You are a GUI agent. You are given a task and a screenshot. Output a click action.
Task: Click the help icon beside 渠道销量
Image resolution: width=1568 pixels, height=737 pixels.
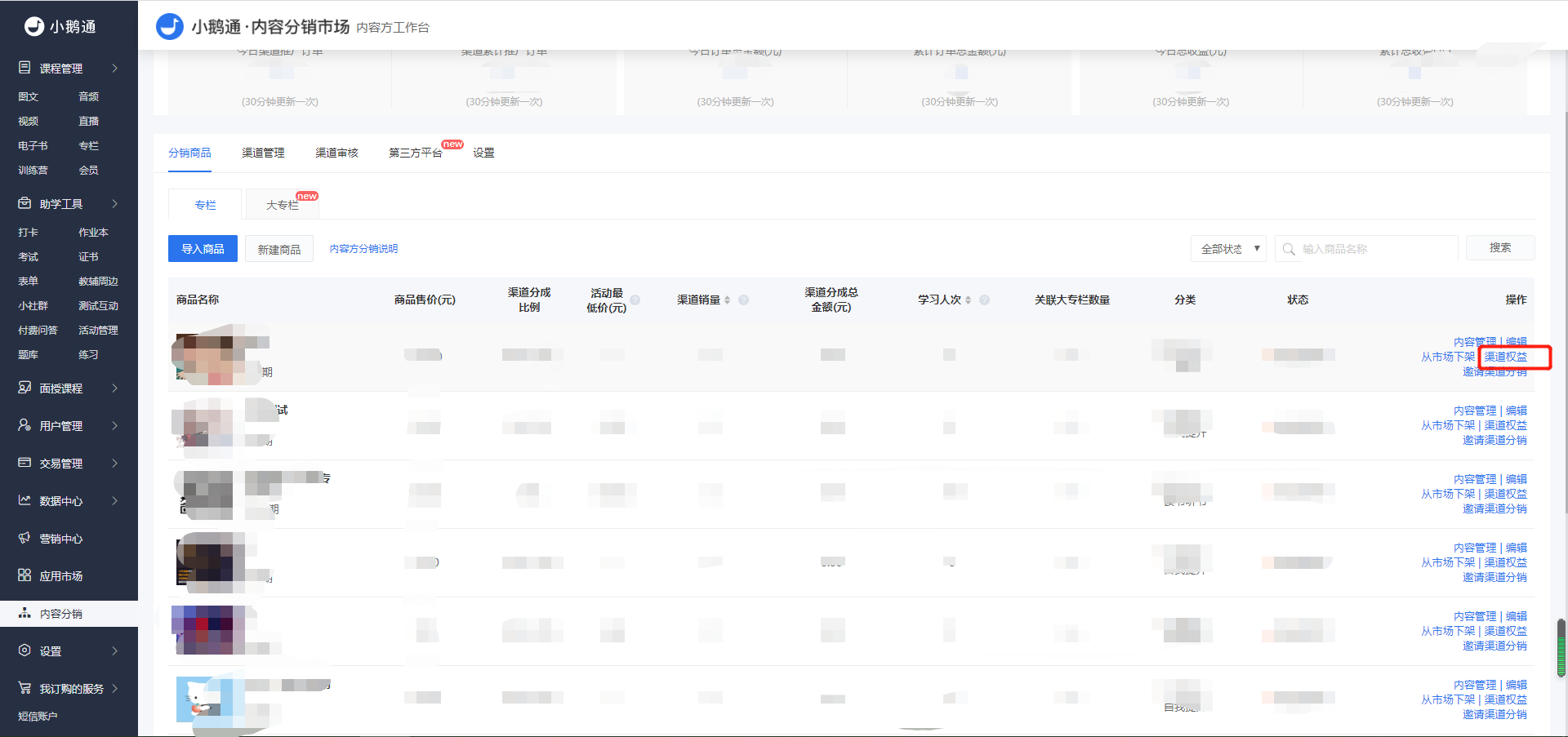coord(743,300)
